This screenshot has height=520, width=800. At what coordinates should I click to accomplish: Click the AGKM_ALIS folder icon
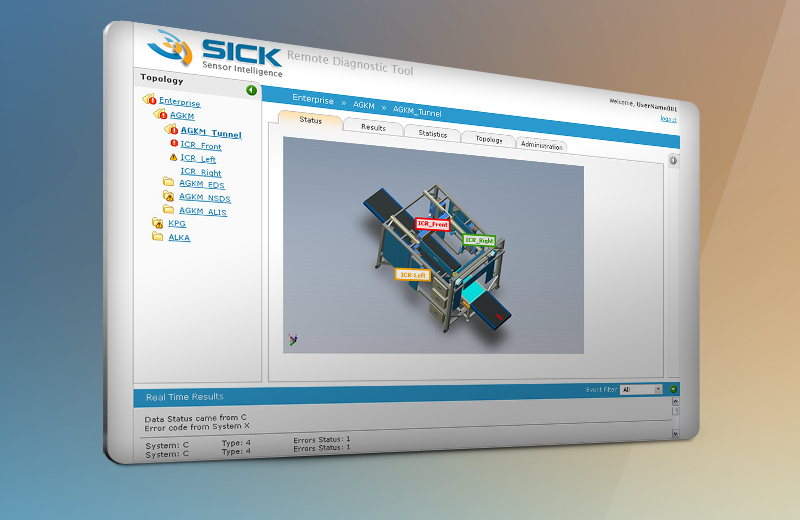168,209
